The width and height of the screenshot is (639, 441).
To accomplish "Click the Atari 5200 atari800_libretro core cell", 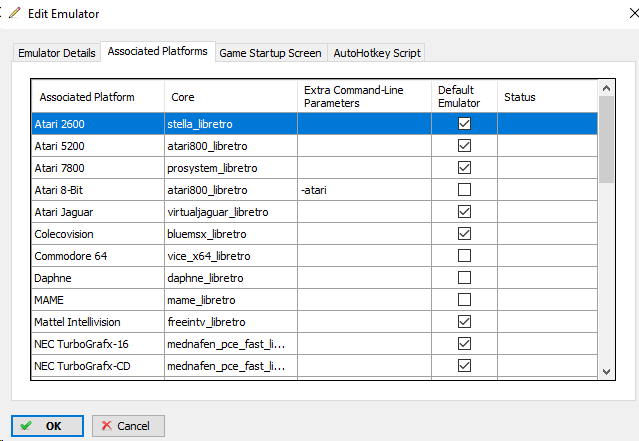I will [231, 146].
